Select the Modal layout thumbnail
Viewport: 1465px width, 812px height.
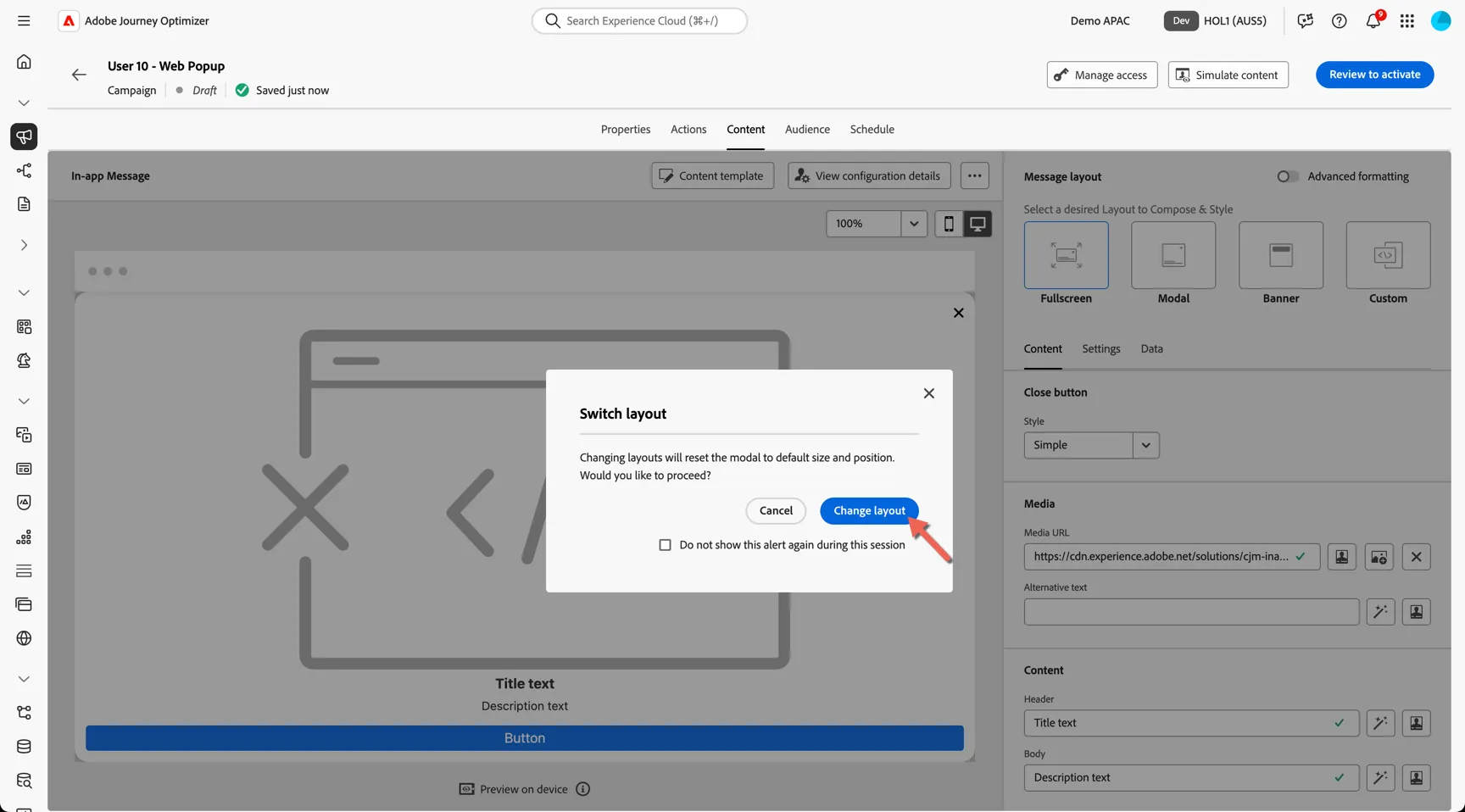[x=1173, y=255]
